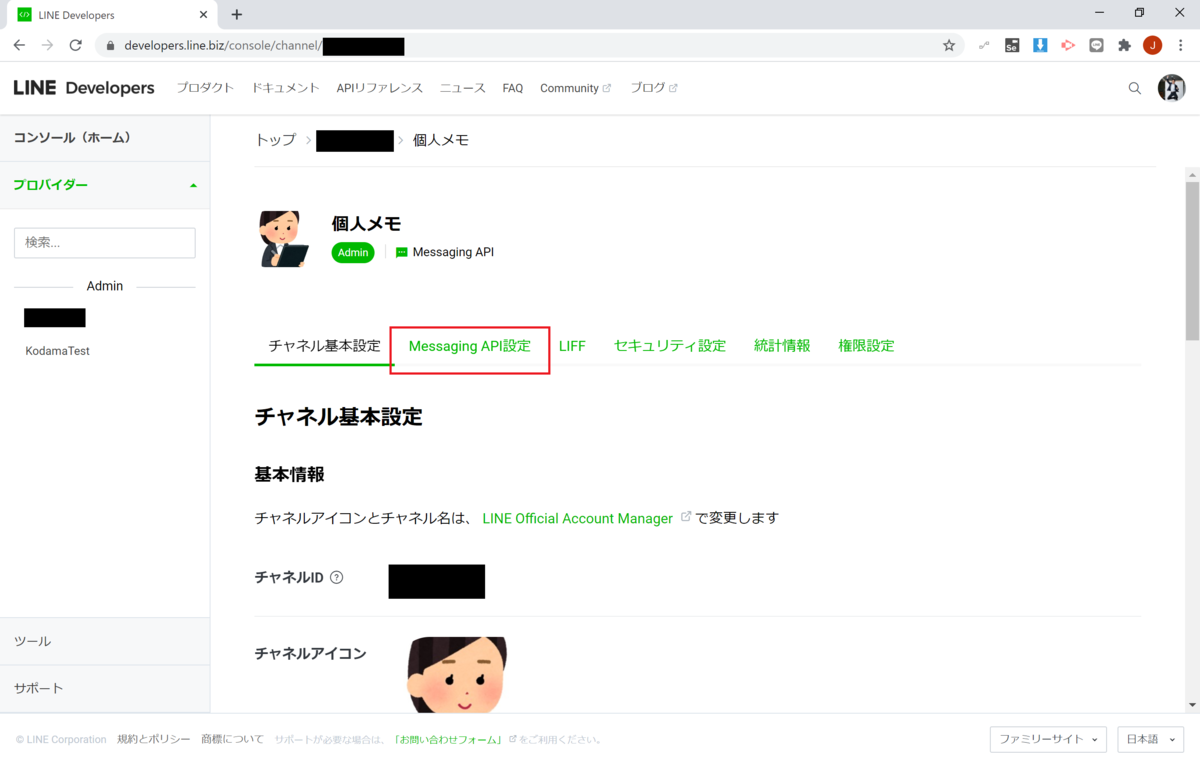Open the LINE browser extension icon

pos(1096,45)
